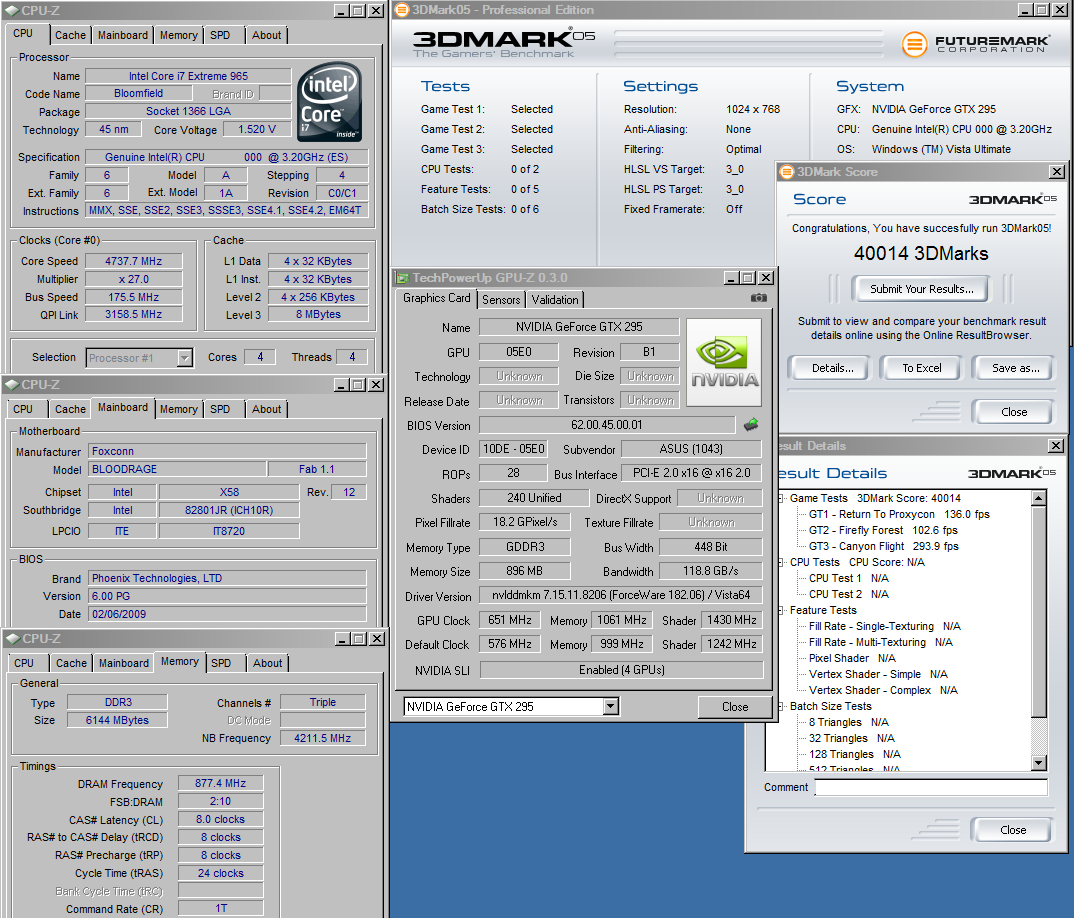Click the Details... button
This screenshot has width=1074, height=918.
click(832, 368)
